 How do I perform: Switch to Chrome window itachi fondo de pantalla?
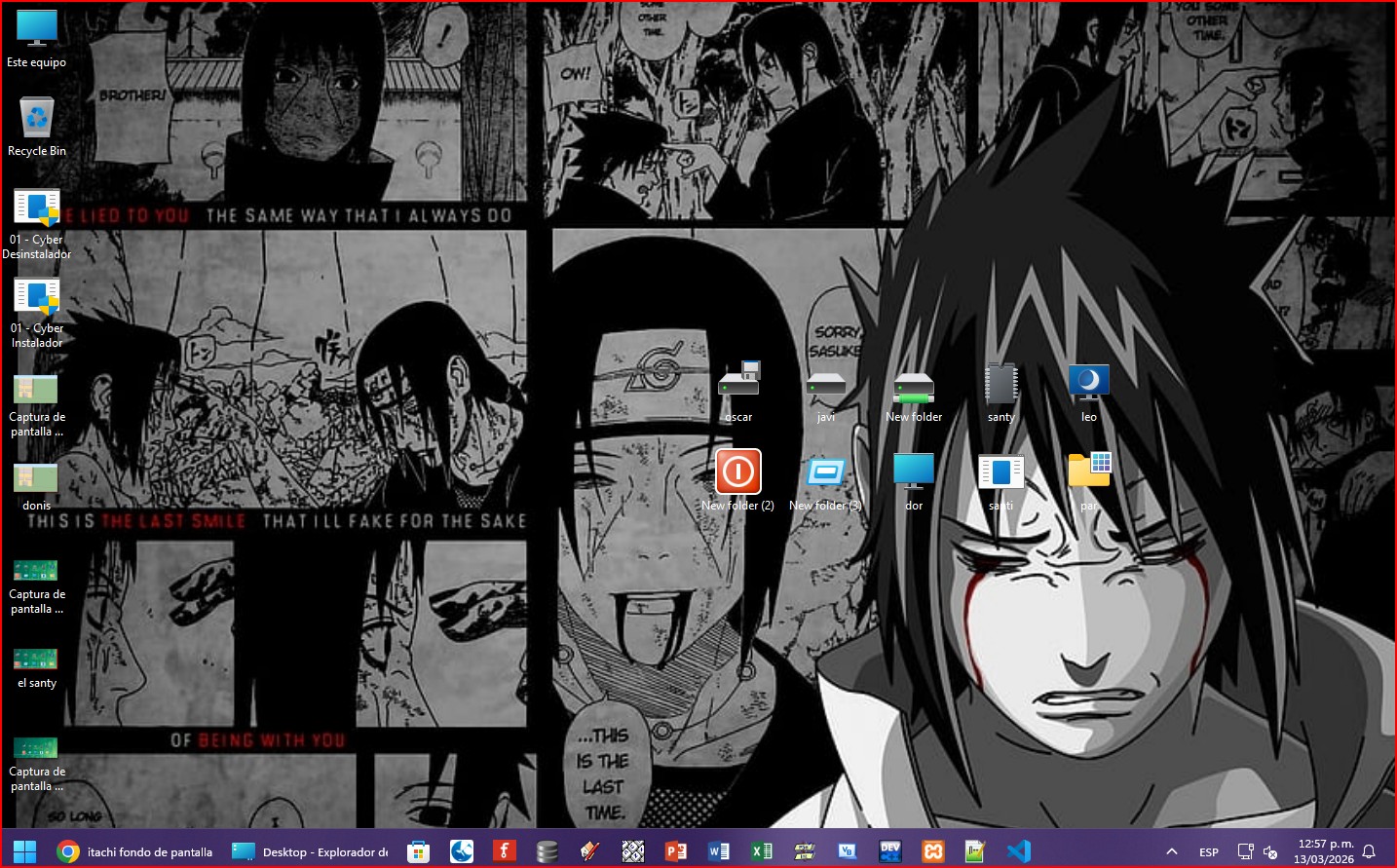click(x=135, y=851)
